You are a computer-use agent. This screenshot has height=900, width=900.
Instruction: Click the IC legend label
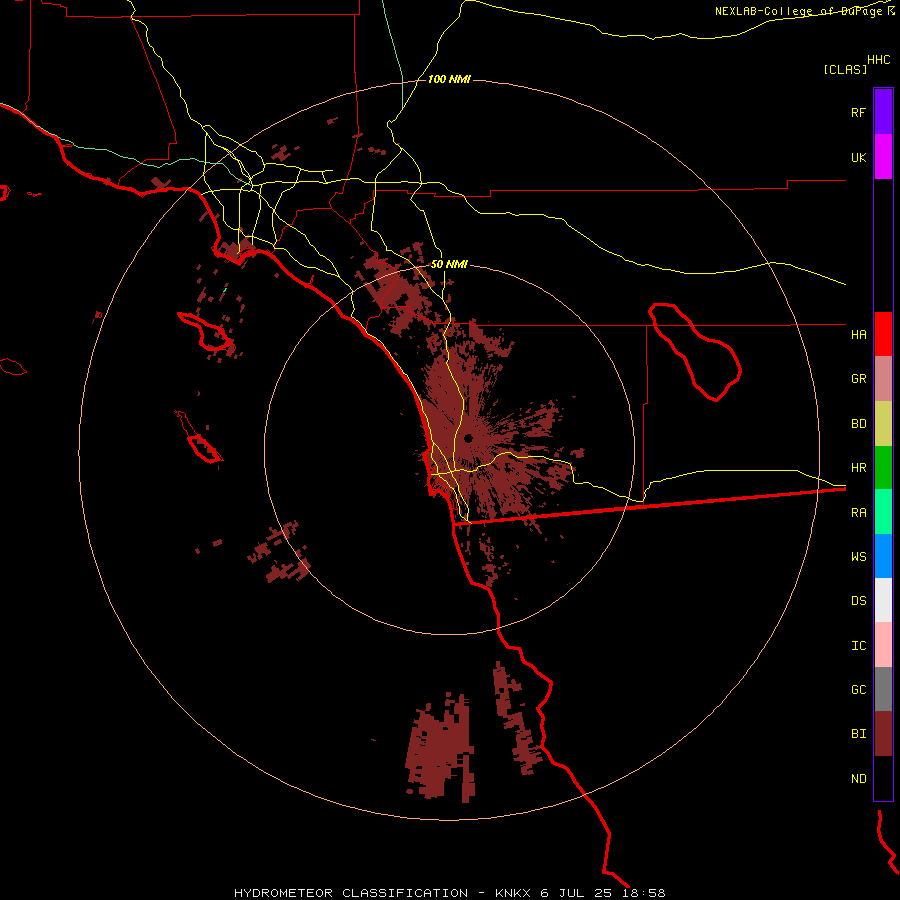(x=858, y=646)
